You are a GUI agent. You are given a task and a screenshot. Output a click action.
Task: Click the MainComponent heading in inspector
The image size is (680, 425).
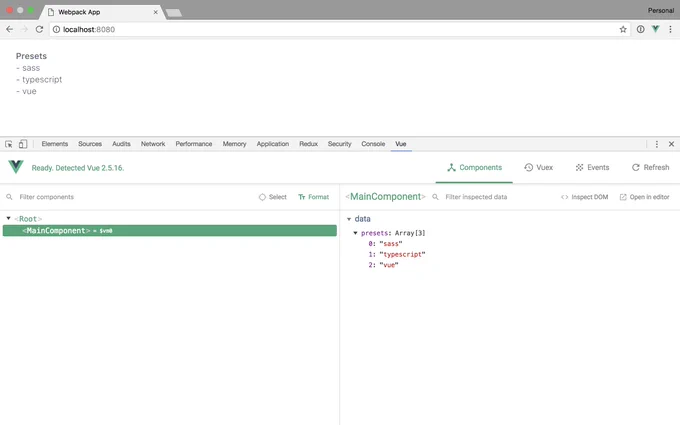click(386, 197)
